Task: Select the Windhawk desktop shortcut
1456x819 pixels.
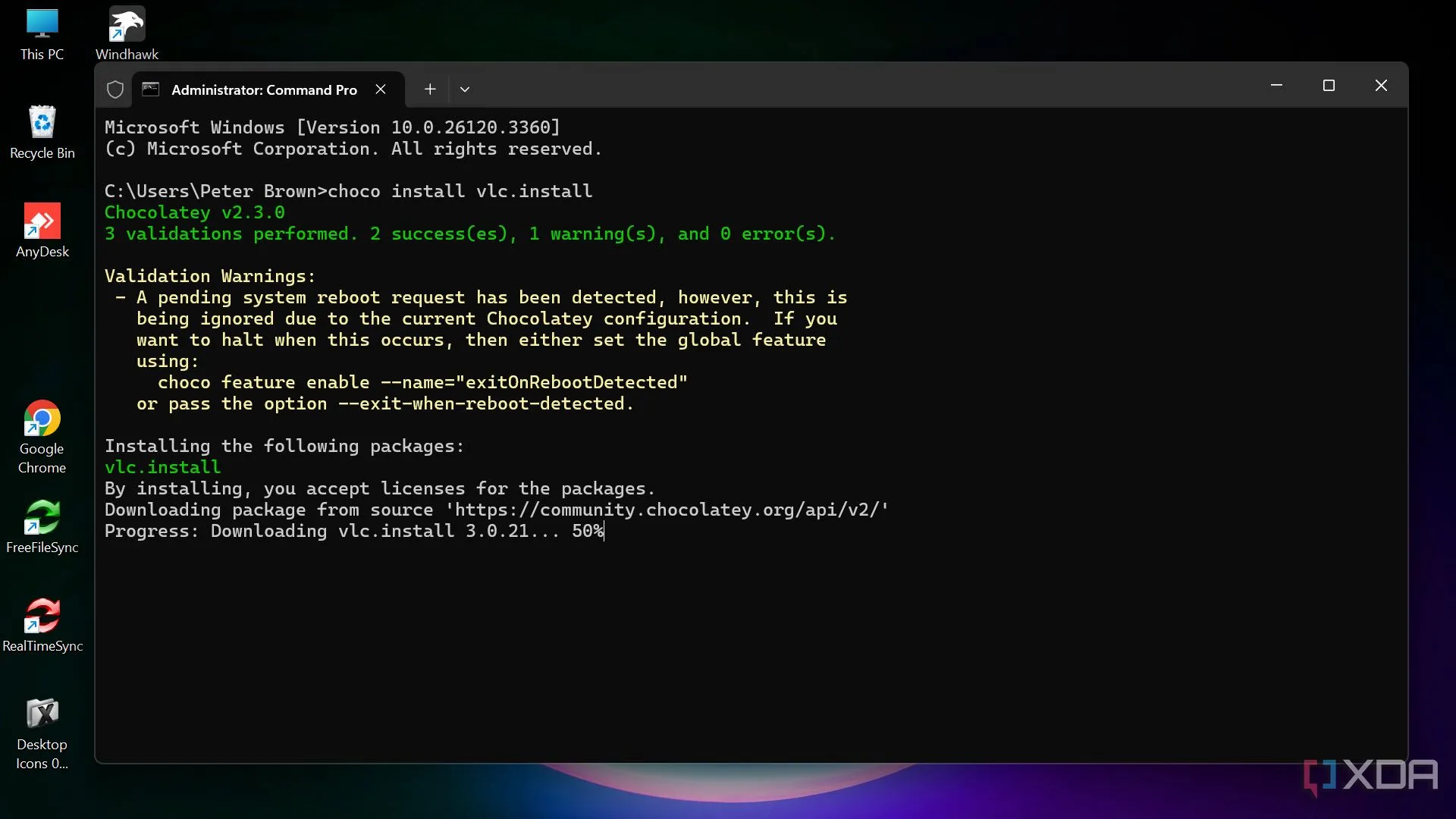Action: 127,35
